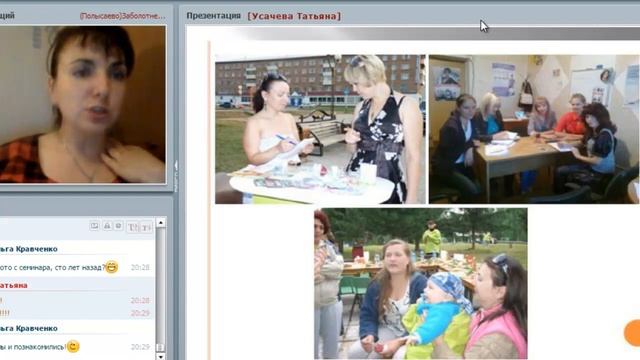Increase chat font size with larger T icon

132,227
